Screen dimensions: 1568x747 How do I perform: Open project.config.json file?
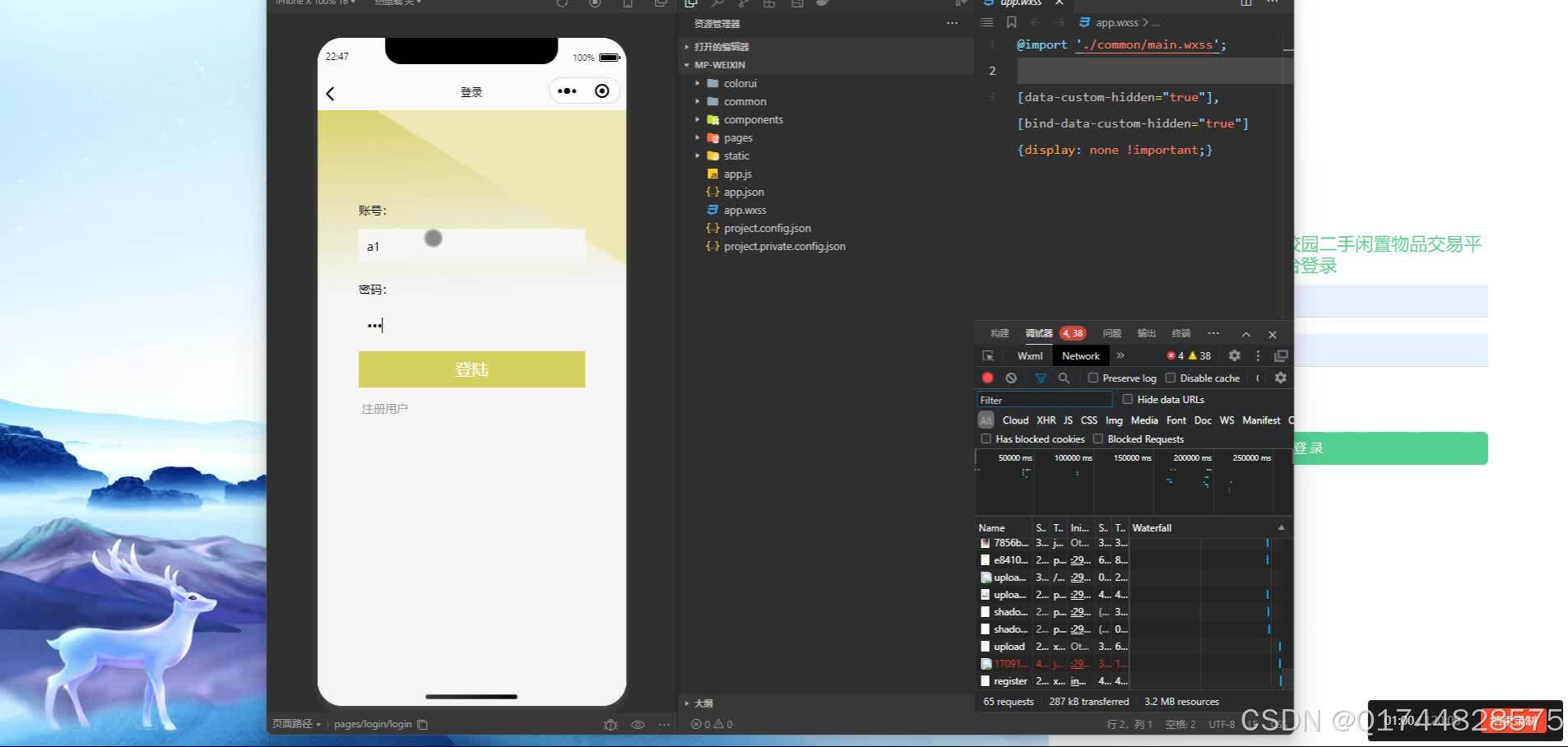click(x=767, y=228)
